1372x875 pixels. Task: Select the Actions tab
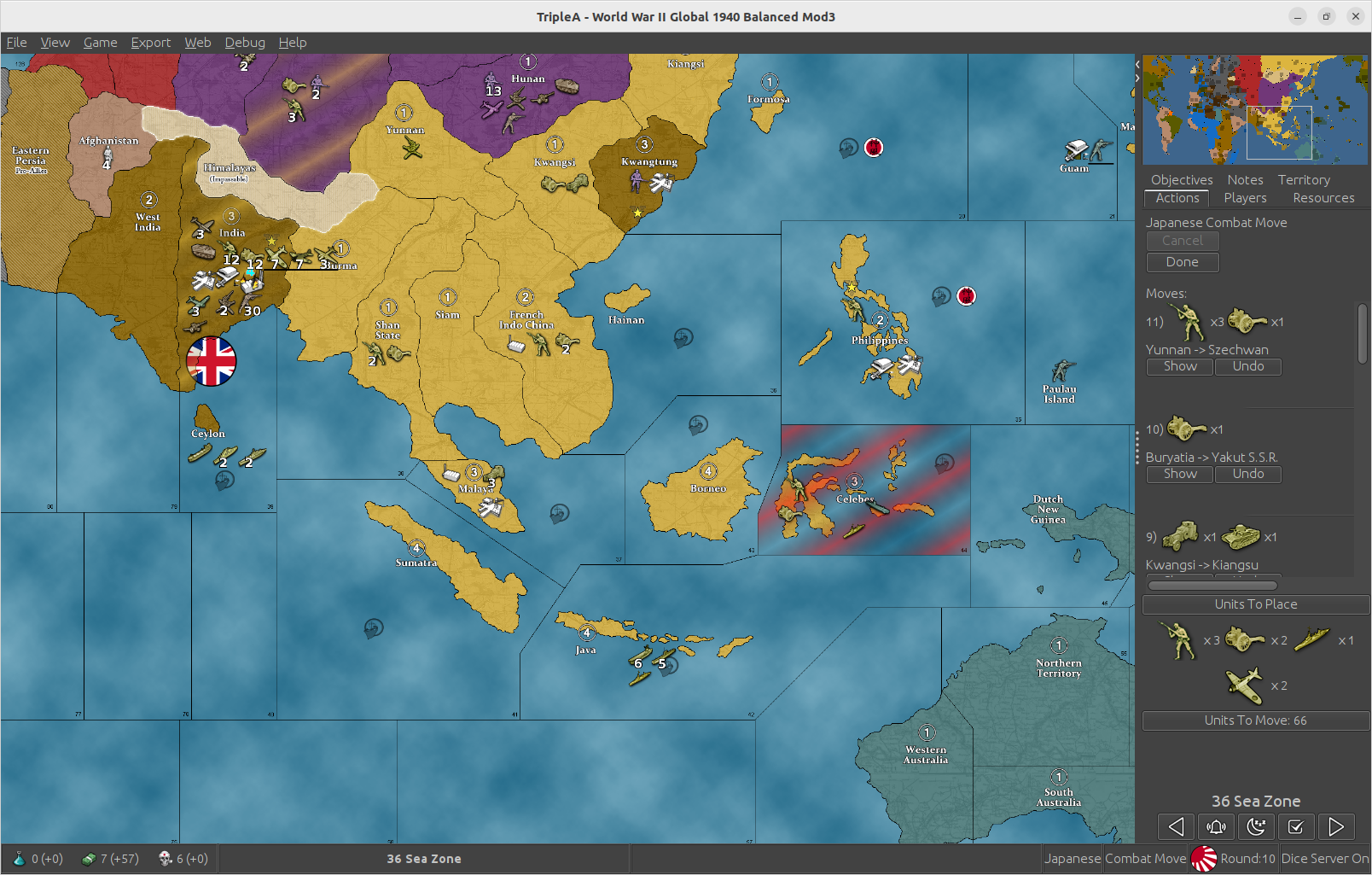click(x=1177, y=198)
